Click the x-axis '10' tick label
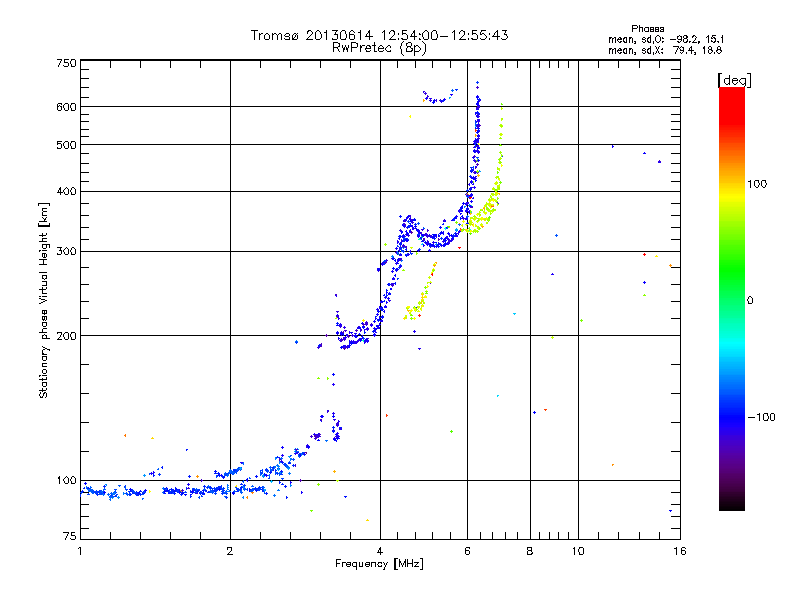800x600 pixels. tap(578, 551)
